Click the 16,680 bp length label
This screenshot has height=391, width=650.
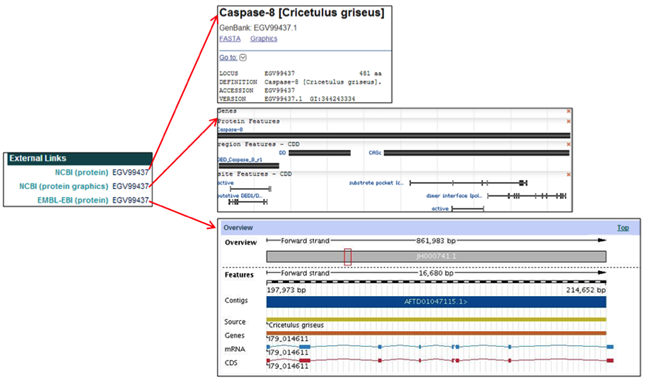pos(436,273)
